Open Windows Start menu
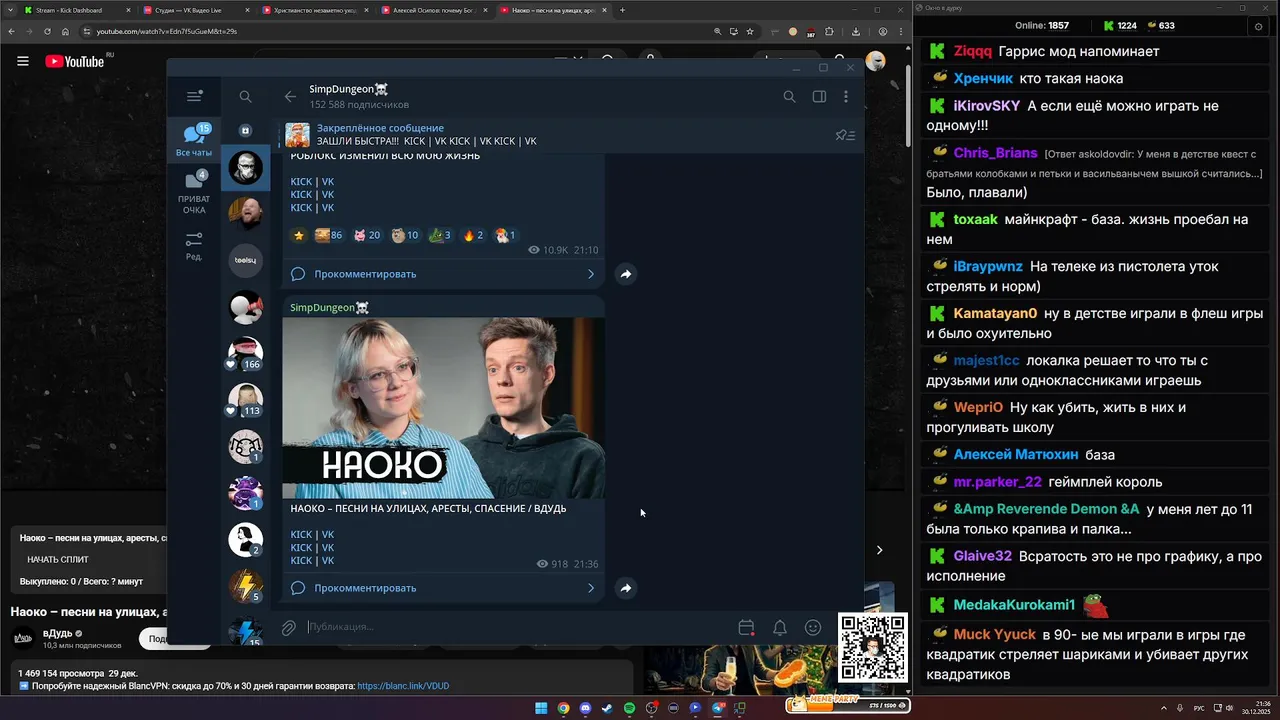This screenshot has height=720, width=1280. (541, 708)
